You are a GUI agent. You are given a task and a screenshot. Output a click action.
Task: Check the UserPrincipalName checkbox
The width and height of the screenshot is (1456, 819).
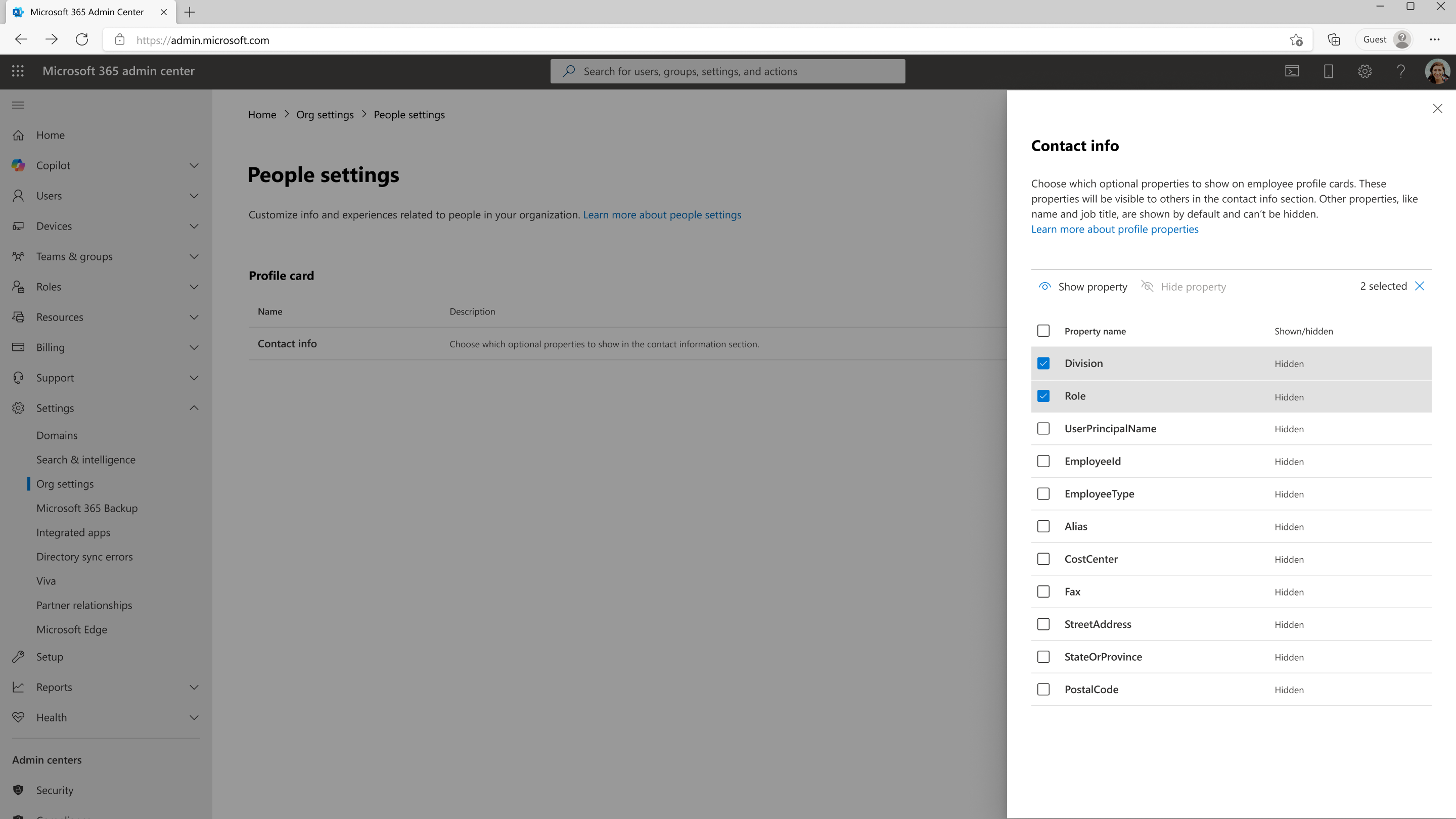click(1043, 429)
